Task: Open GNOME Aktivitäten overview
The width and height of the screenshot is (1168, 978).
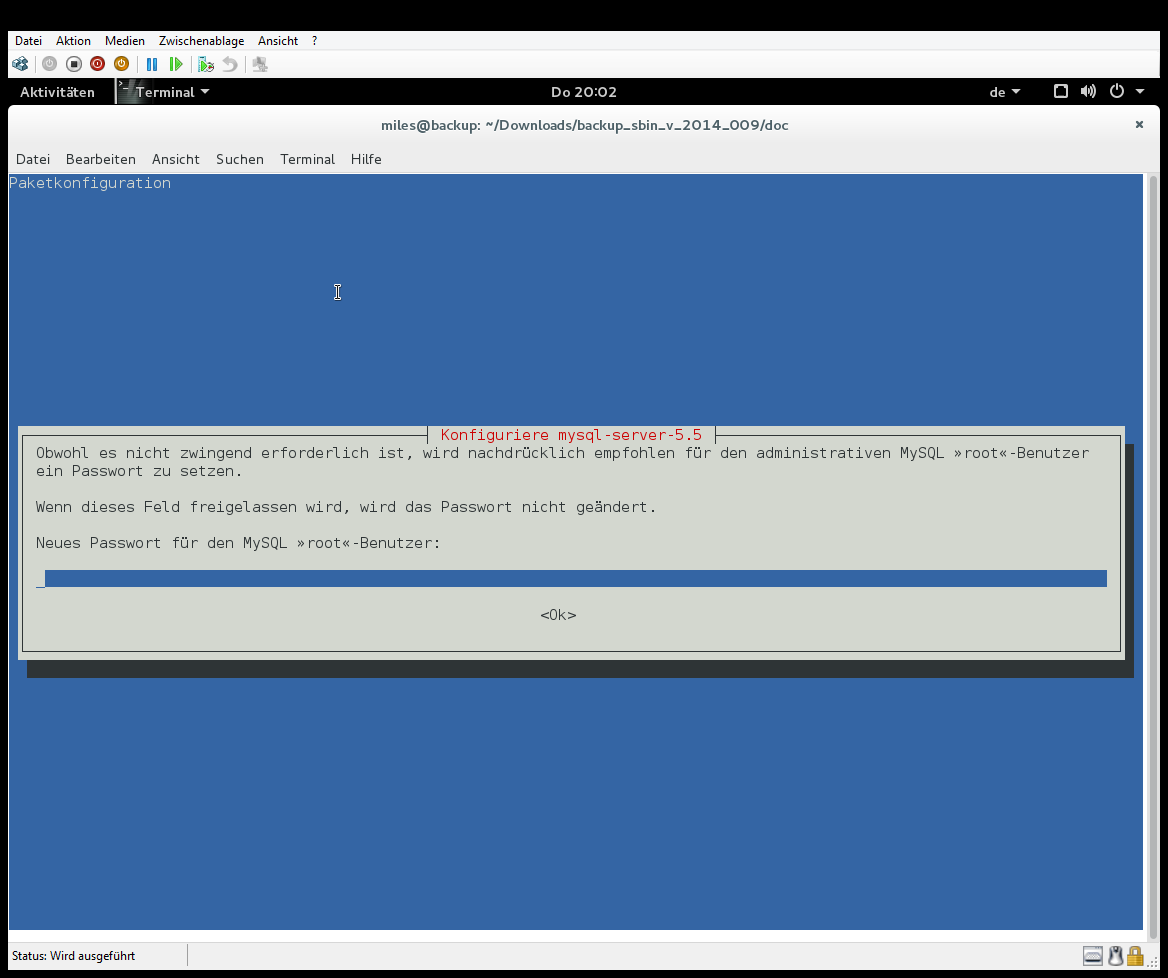Action: pos(57,92)
